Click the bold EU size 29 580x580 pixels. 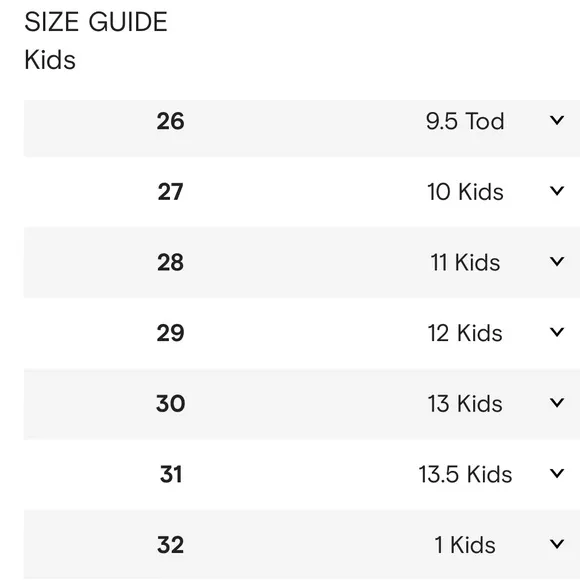170,333
